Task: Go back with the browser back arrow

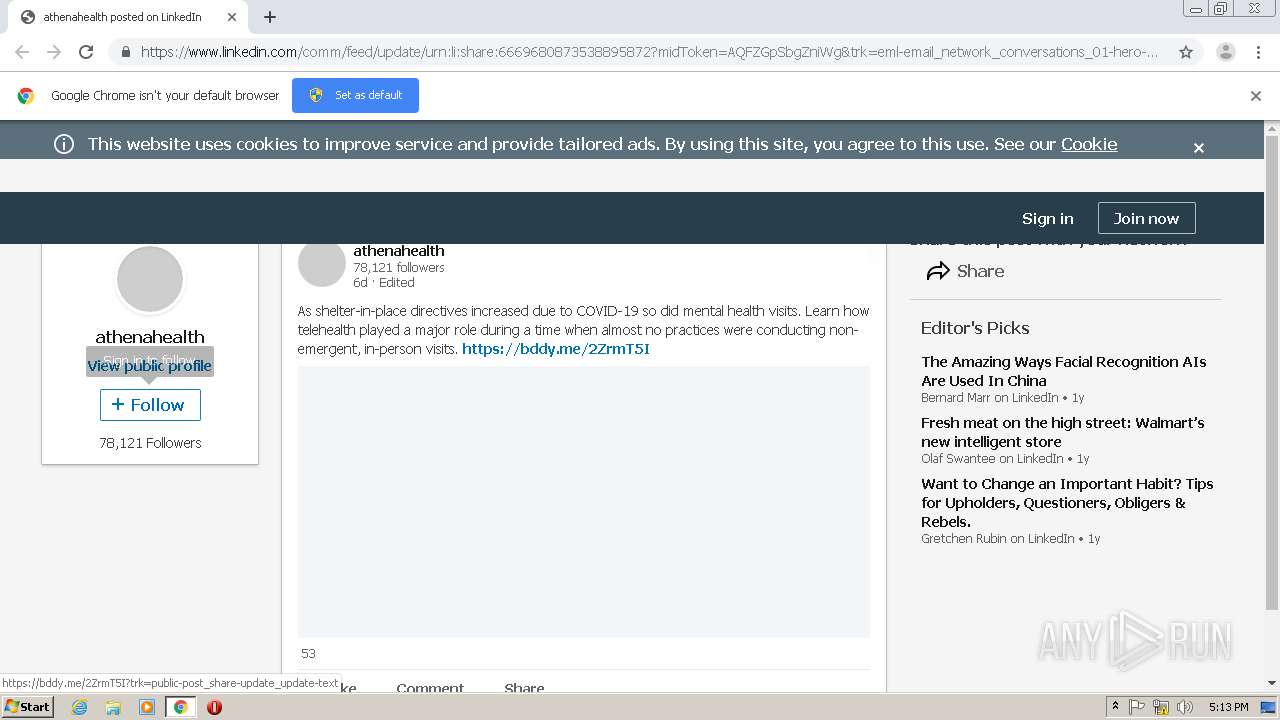Action: click(x=22, y=52)
